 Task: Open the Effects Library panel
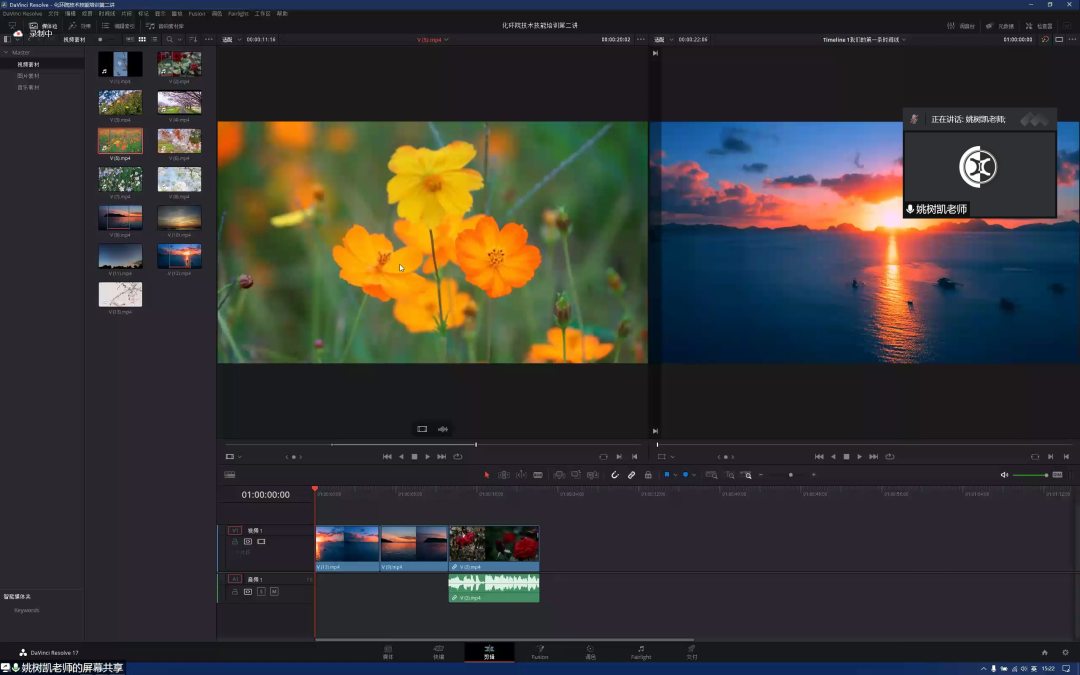[x=80, y=26]
